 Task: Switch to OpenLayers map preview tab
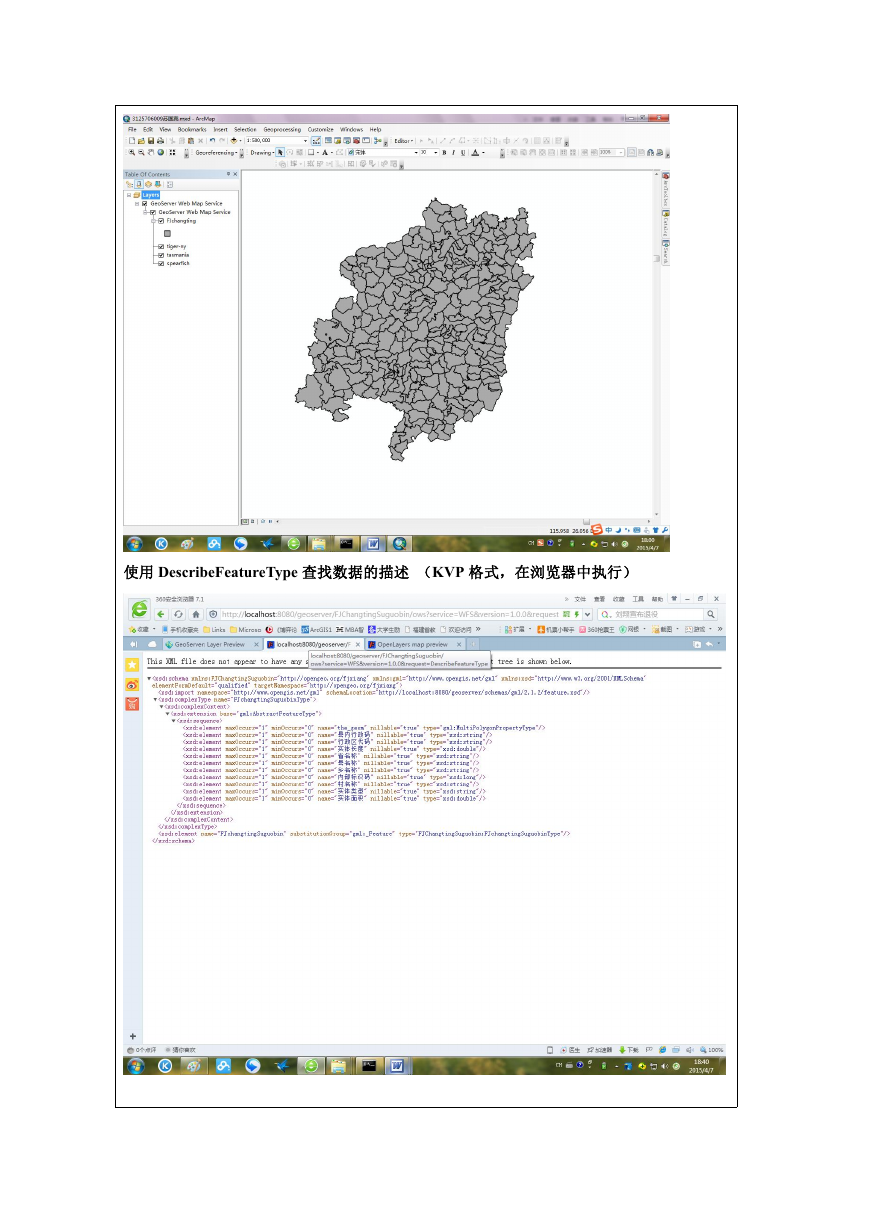tap(412, 645)
